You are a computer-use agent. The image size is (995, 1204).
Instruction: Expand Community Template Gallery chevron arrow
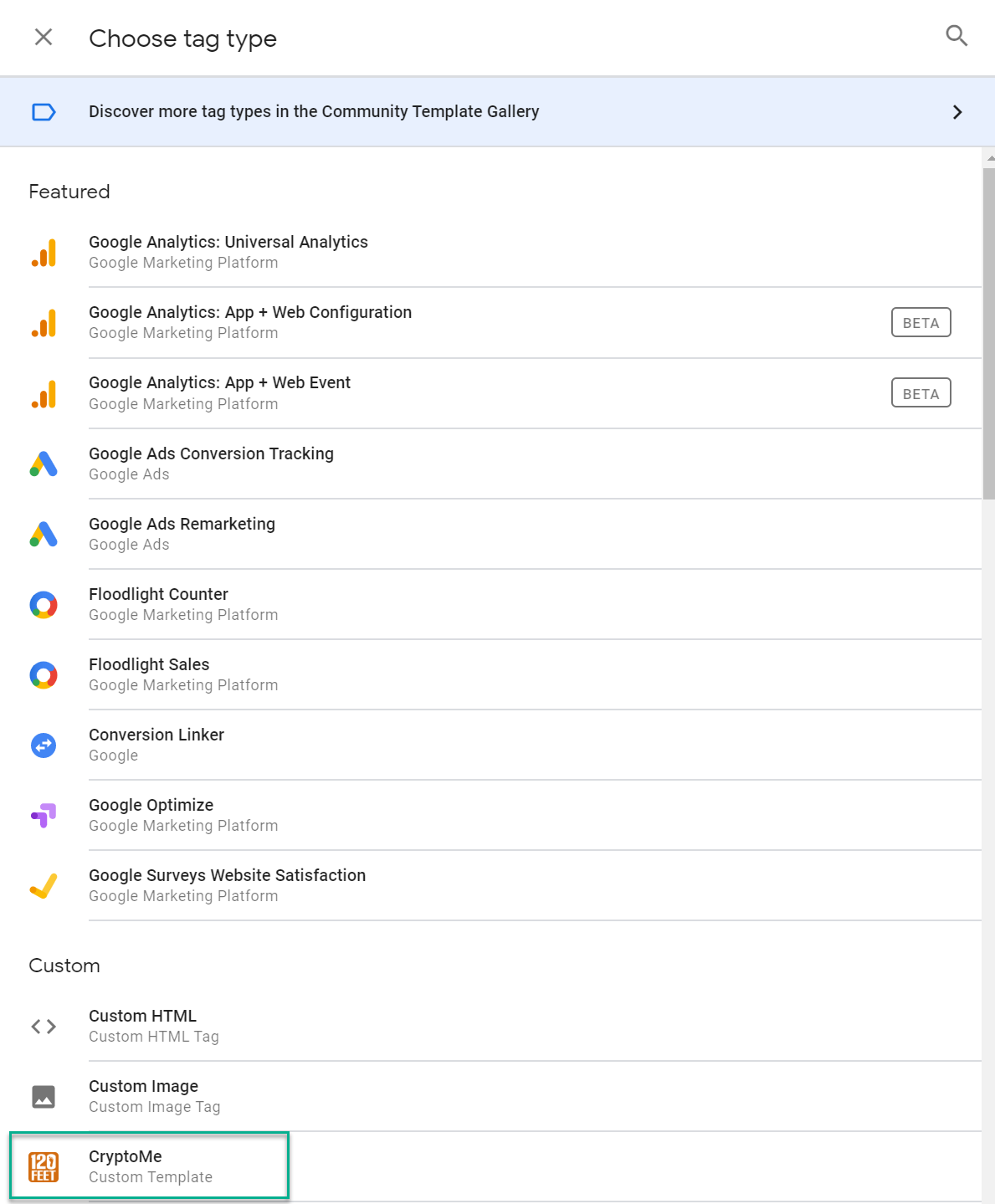pos(957,112)
